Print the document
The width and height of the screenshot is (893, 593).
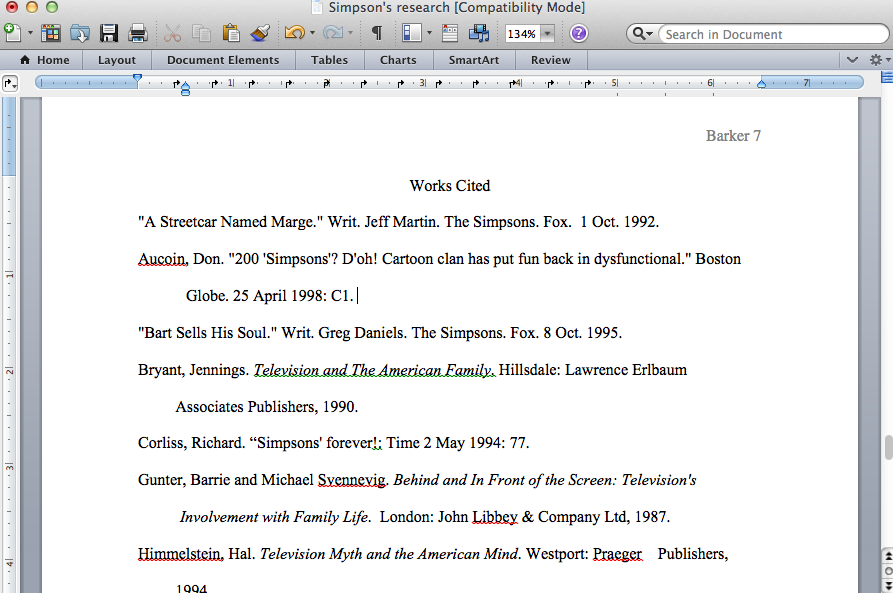coord(137,33)
